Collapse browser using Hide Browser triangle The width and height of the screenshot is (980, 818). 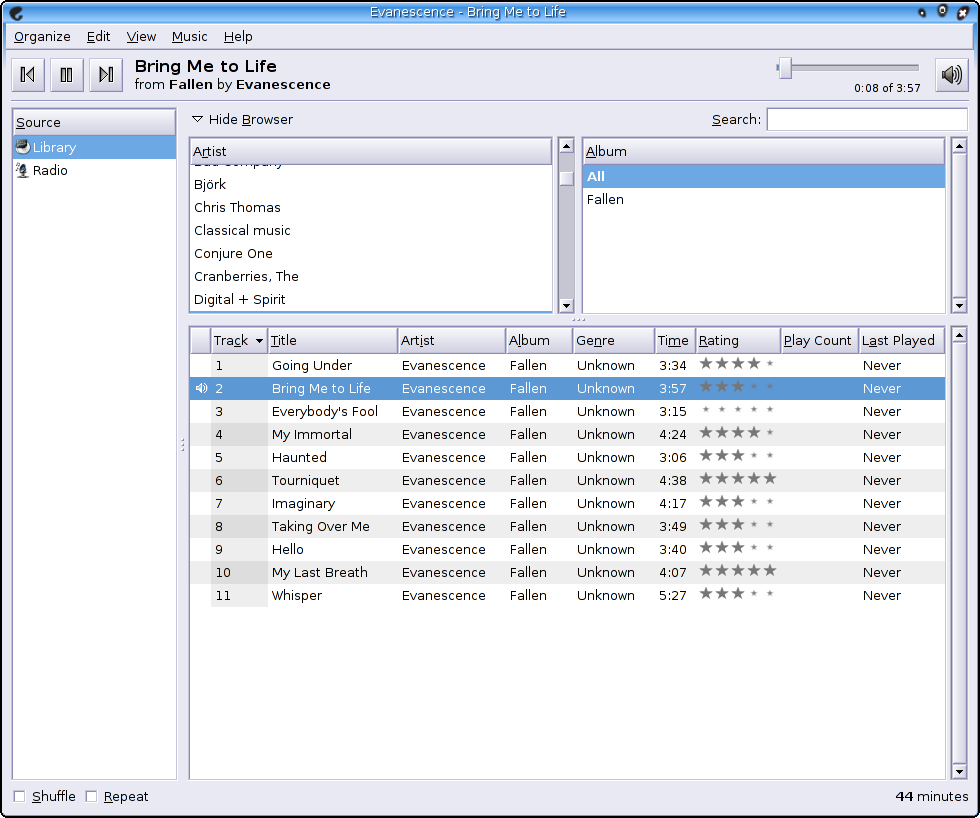click(197, 119)
